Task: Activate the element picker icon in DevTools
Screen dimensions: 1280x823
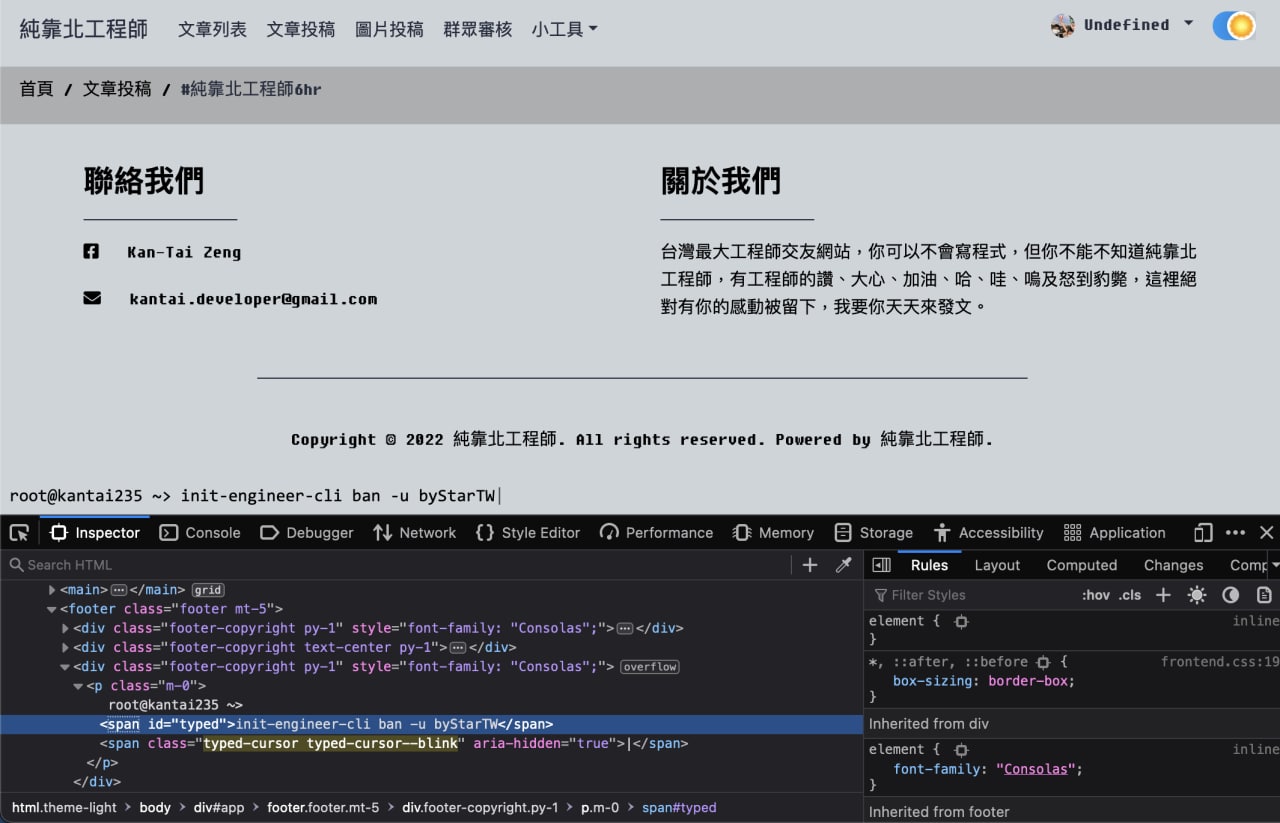Action: 19,533
